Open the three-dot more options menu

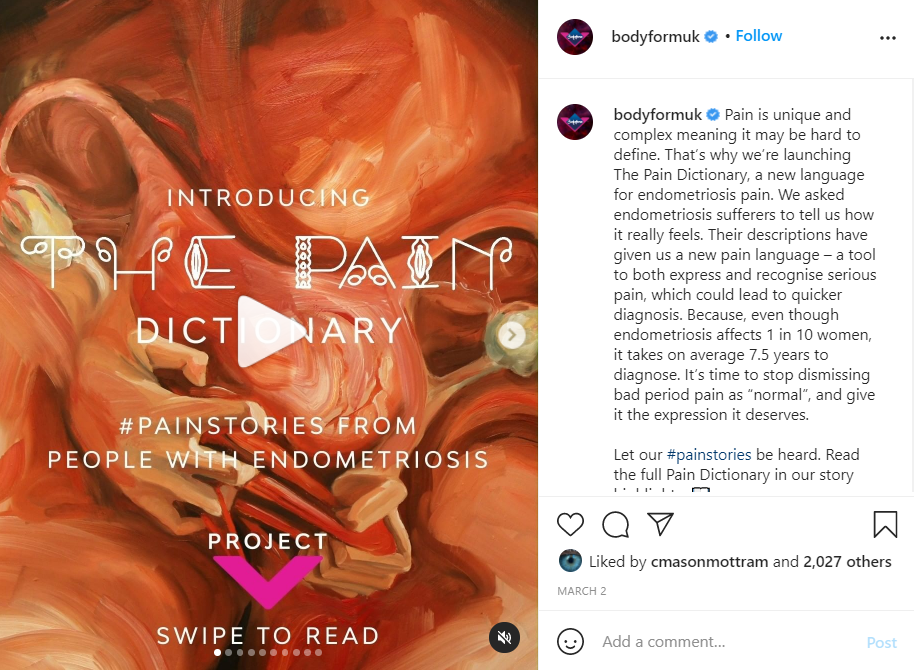coord(888,38)
